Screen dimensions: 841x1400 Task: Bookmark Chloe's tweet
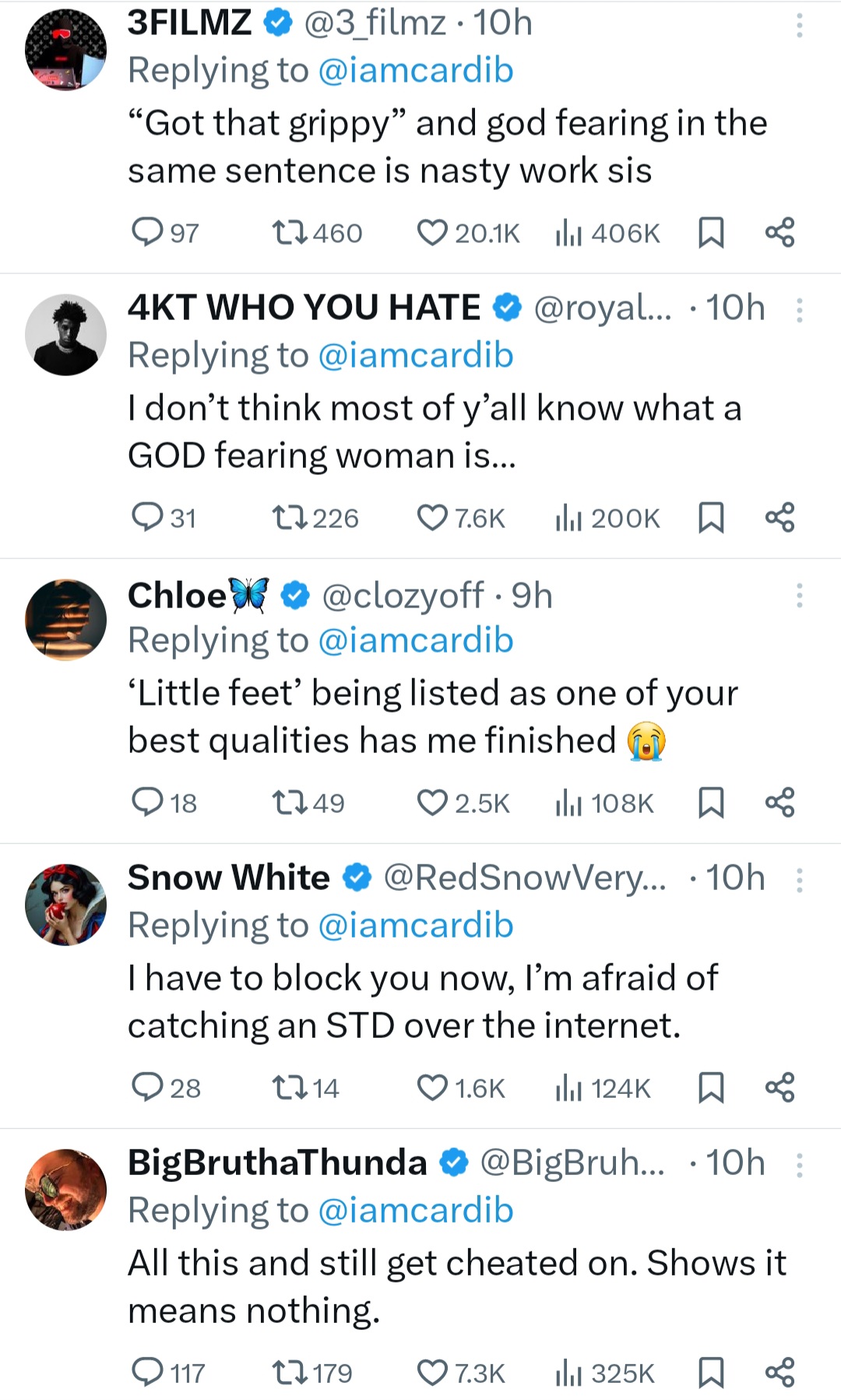[x=711, y=802]
